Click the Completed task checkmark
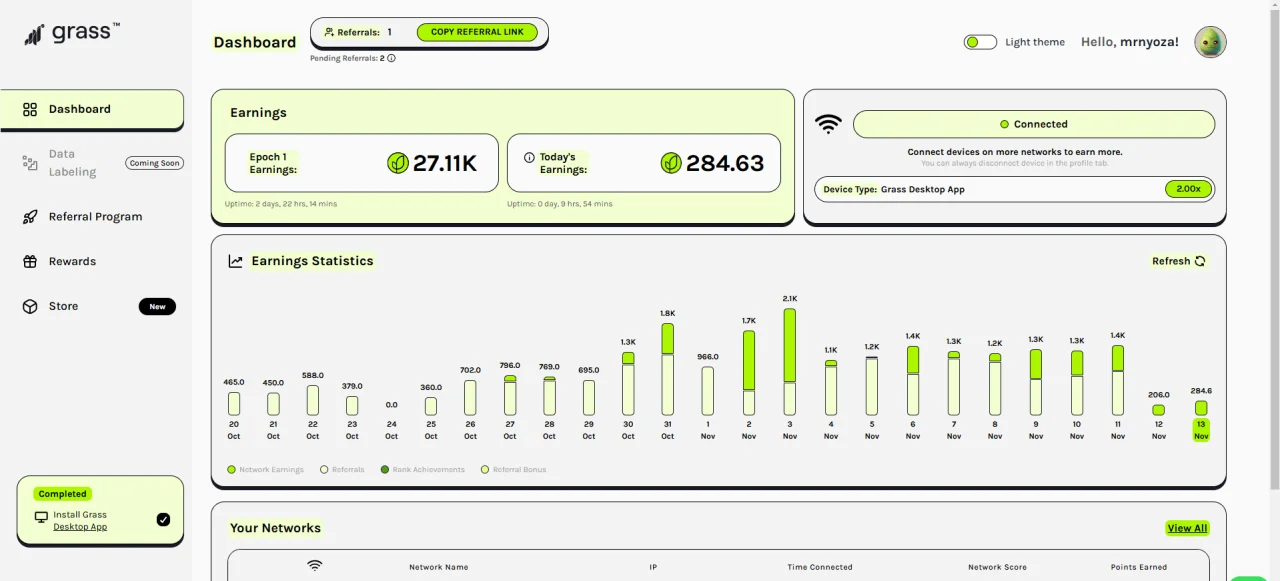Image resolution: width=1280 pixels, height=581 pixels. 164,519
